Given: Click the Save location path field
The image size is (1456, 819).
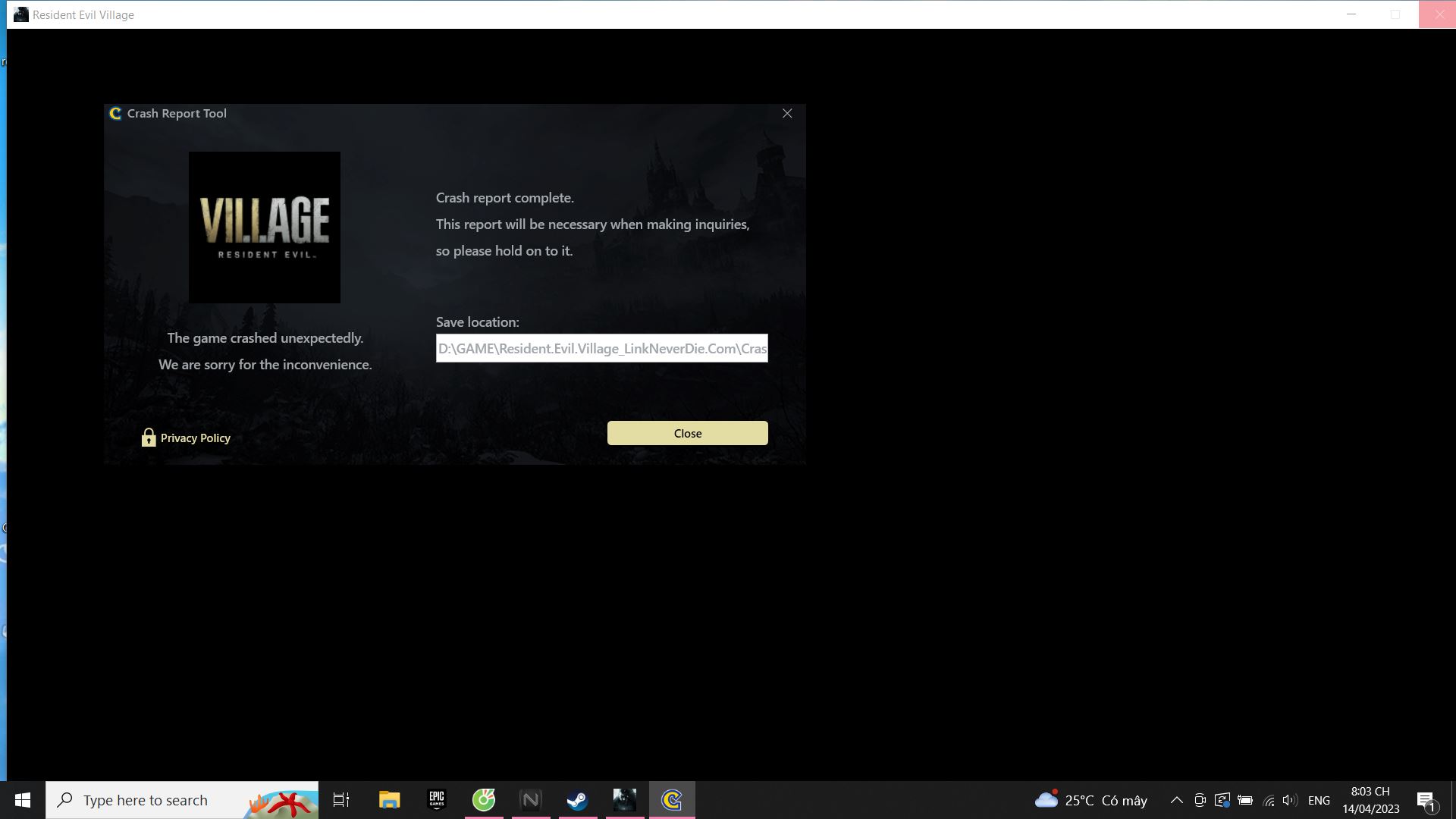Looking at the screenshot, I should (x=601, y=348).
